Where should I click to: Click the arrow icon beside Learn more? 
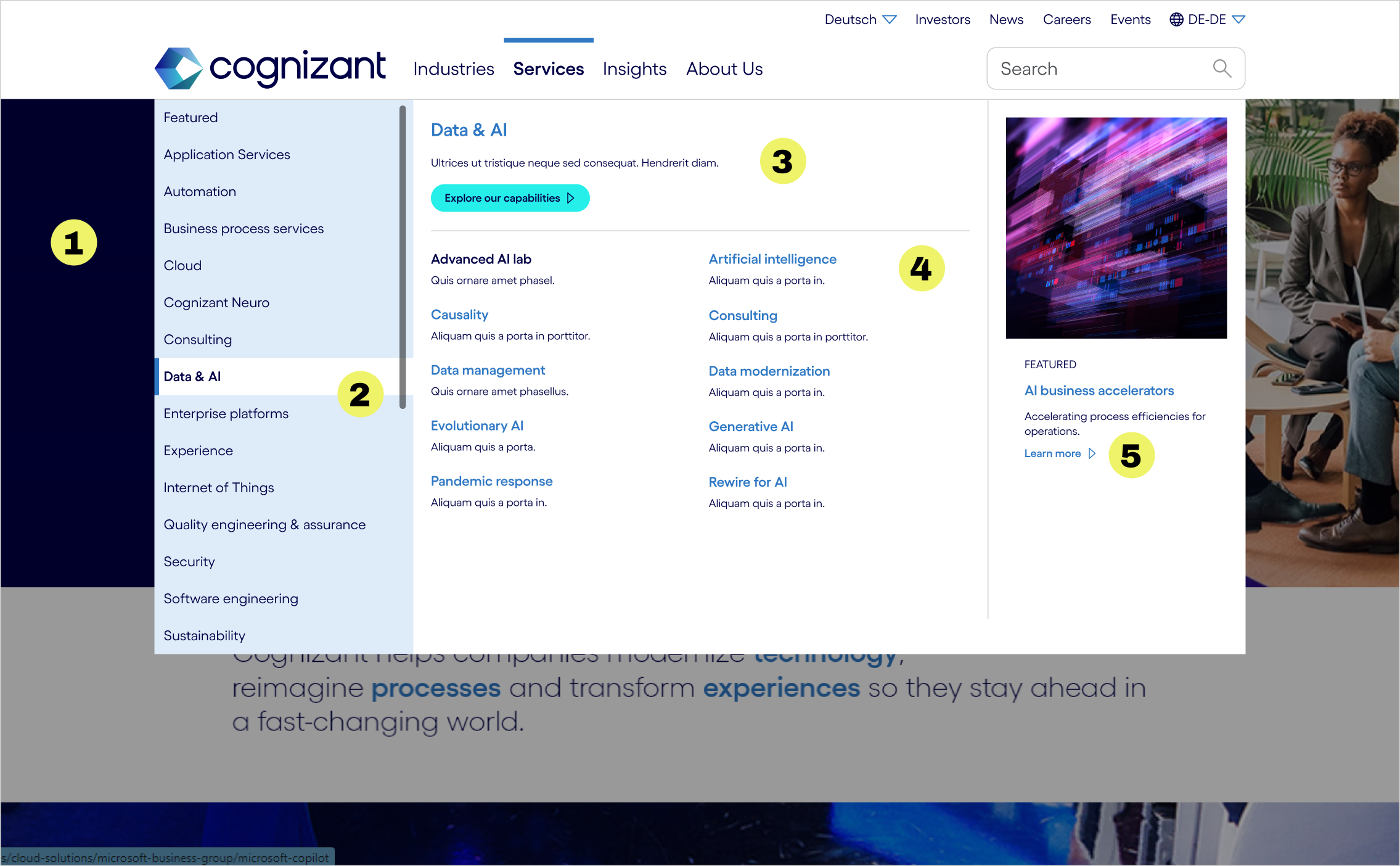click(1092, 453)
